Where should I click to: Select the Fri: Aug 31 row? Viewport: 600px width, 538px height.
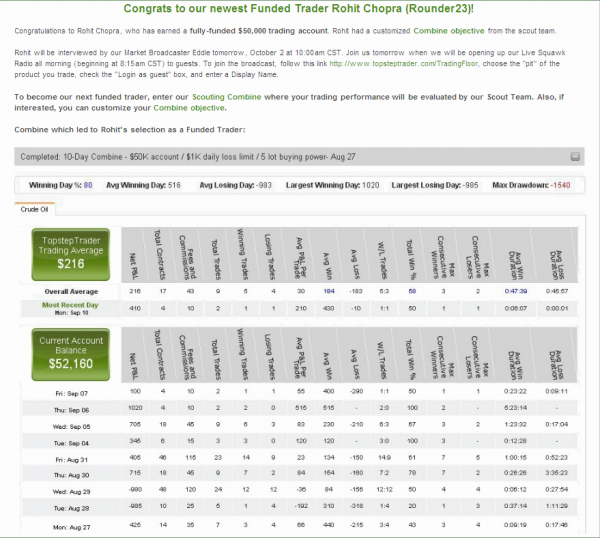pos(300,458)
